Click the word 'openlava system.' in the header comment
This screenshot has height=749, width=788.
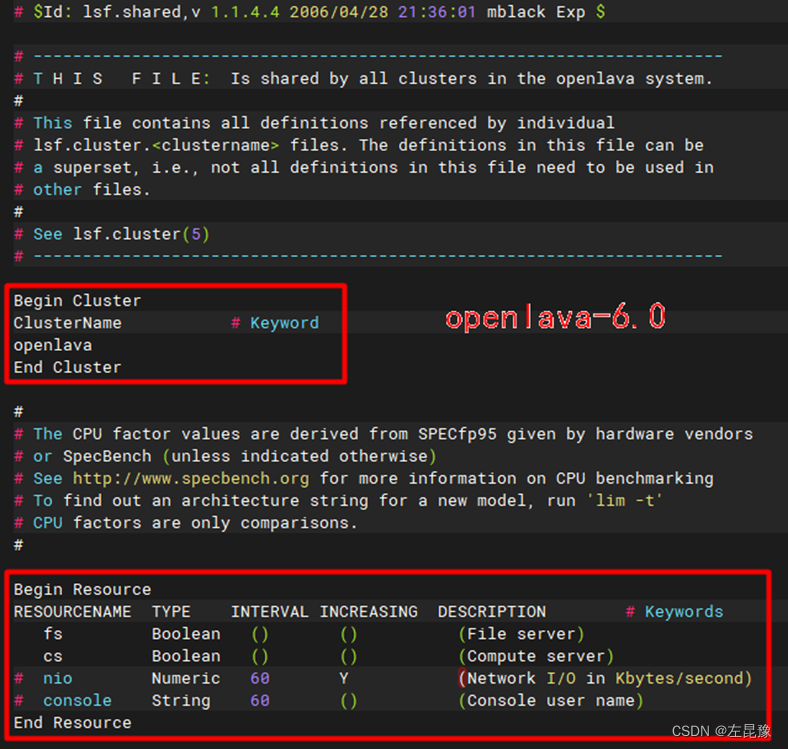634,78
